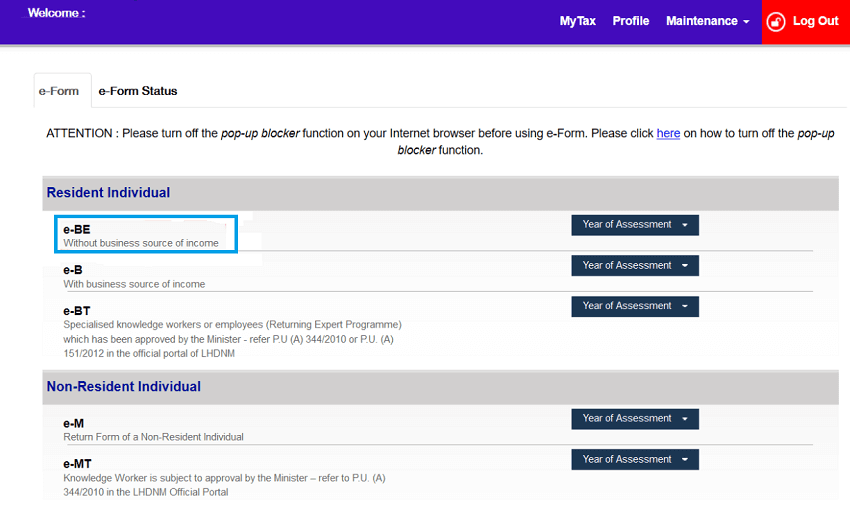The height and width of the screenshot is (507, 850).
Task: Click the e-M non-resident form title
Action: pyautogui.click(x=73, y=423)
